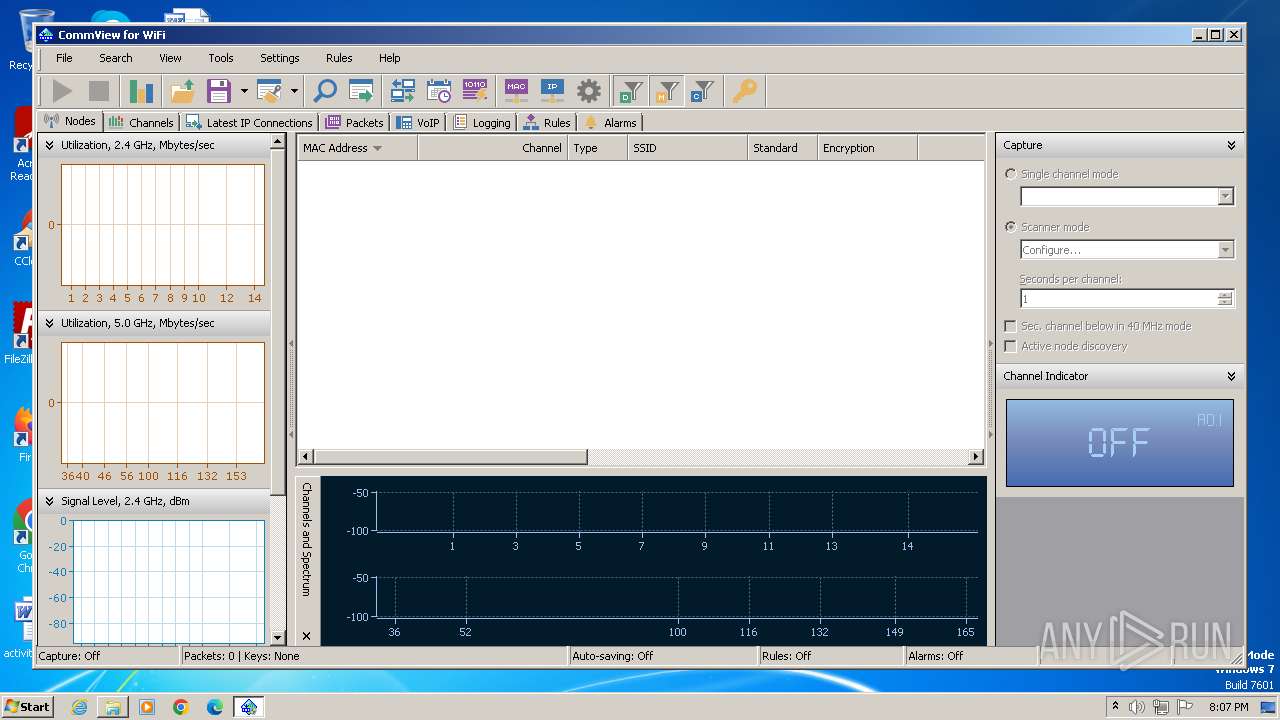The height and width of the screenshot is (720, 1280).
Task: Sort by the Type column header
Action: pyautogui.click(x=598, y=148)
